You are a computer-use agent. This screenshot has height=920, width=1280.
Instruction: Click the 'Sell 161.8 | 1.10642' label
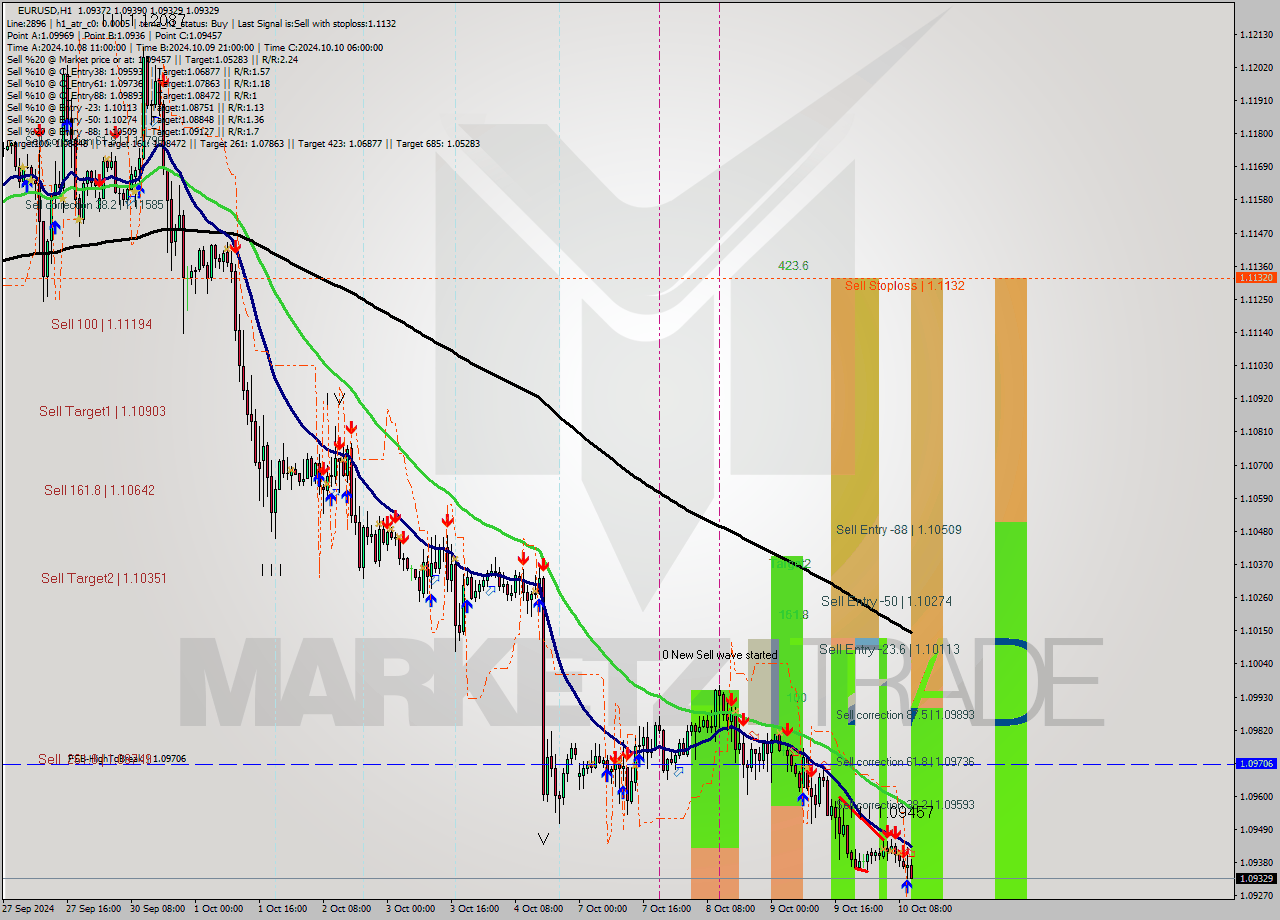(x=99, y=490)
